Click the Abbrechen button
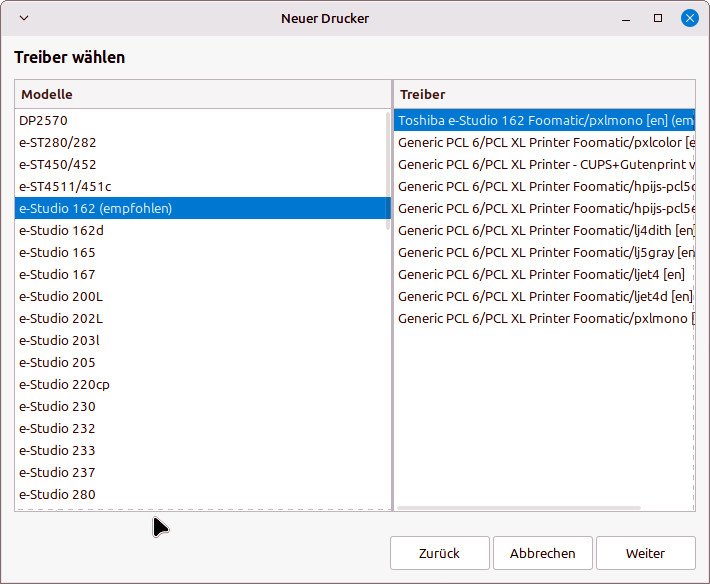710x584 pixels. 542,553
